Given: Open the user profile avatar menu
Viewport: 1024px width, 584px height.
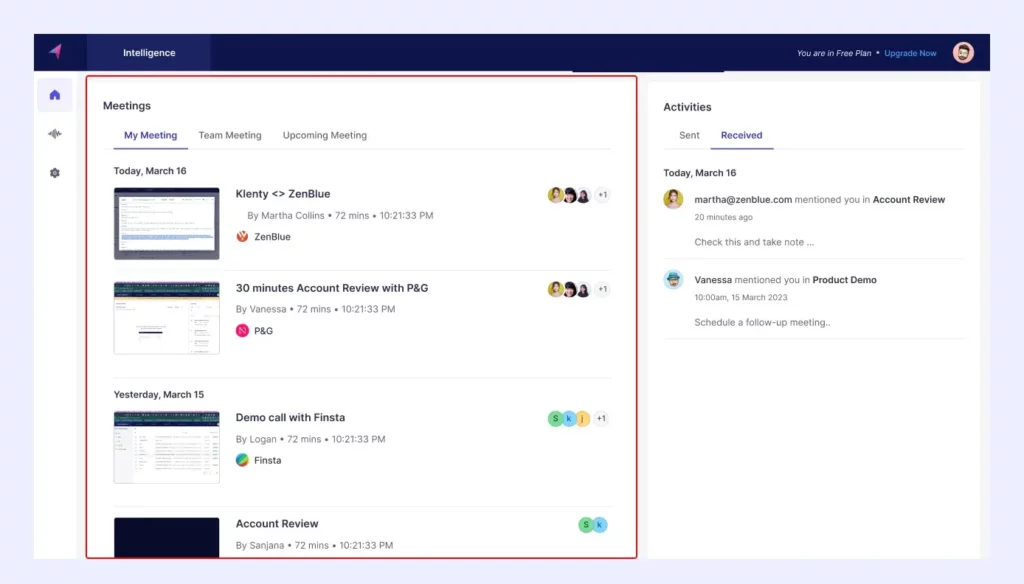Looking at the screenshot, I should point(963,52).
